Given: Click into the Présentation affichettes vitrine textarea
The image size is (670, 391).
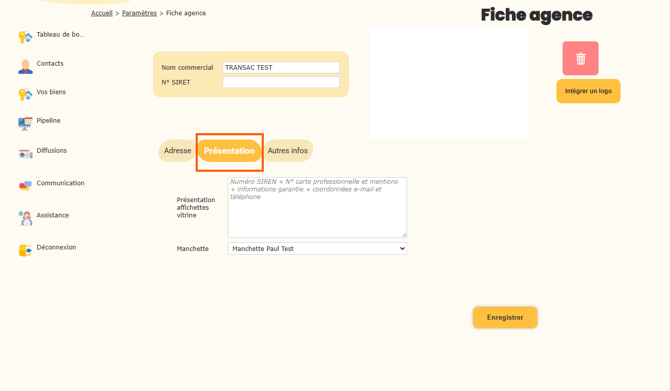Looking at the screenshot, I should click(317, 207).
